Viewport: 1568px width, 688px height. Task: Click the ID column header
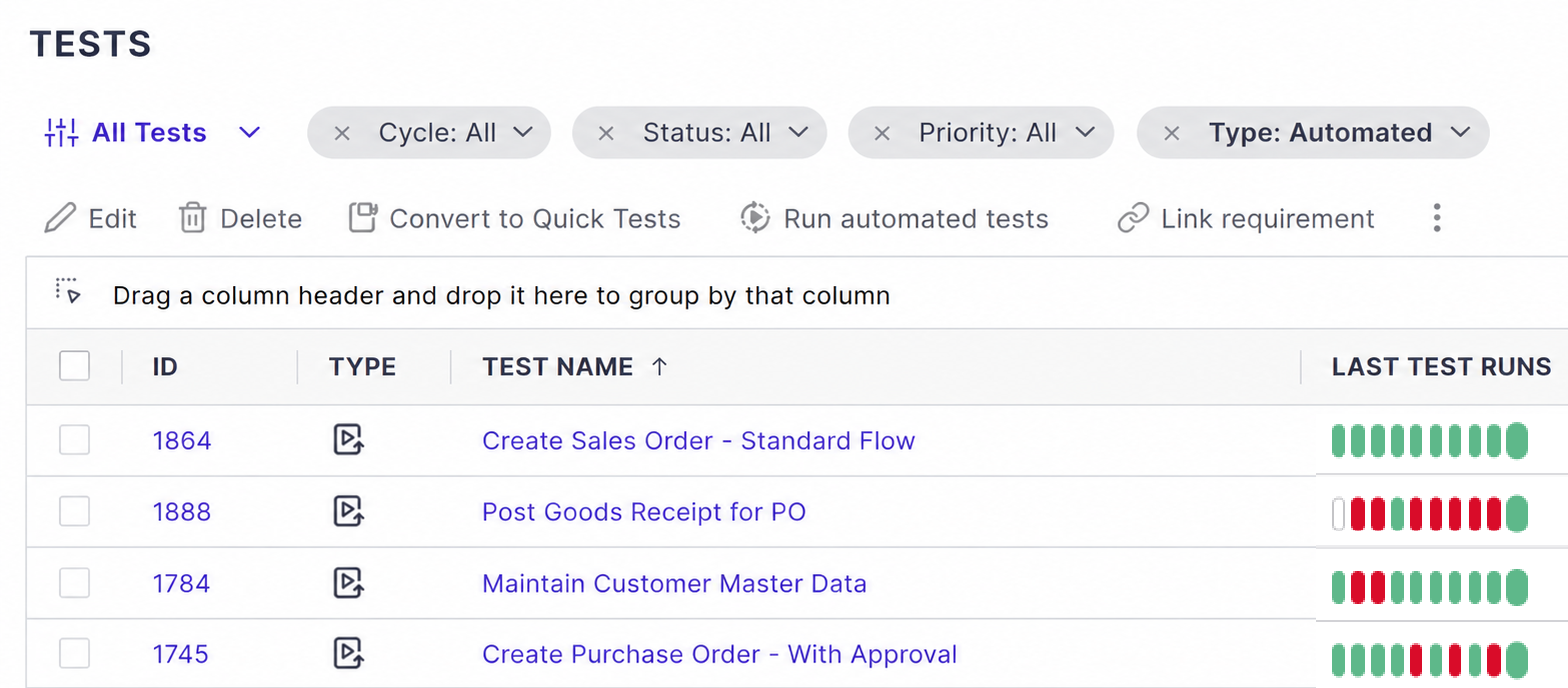(165, 367)
